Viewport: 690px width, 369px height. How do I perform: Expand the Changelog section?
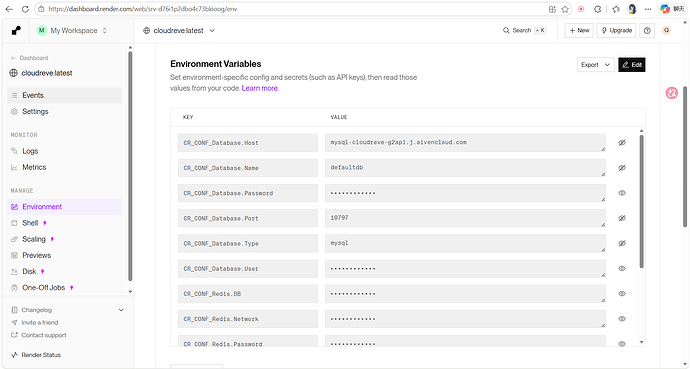121,310
